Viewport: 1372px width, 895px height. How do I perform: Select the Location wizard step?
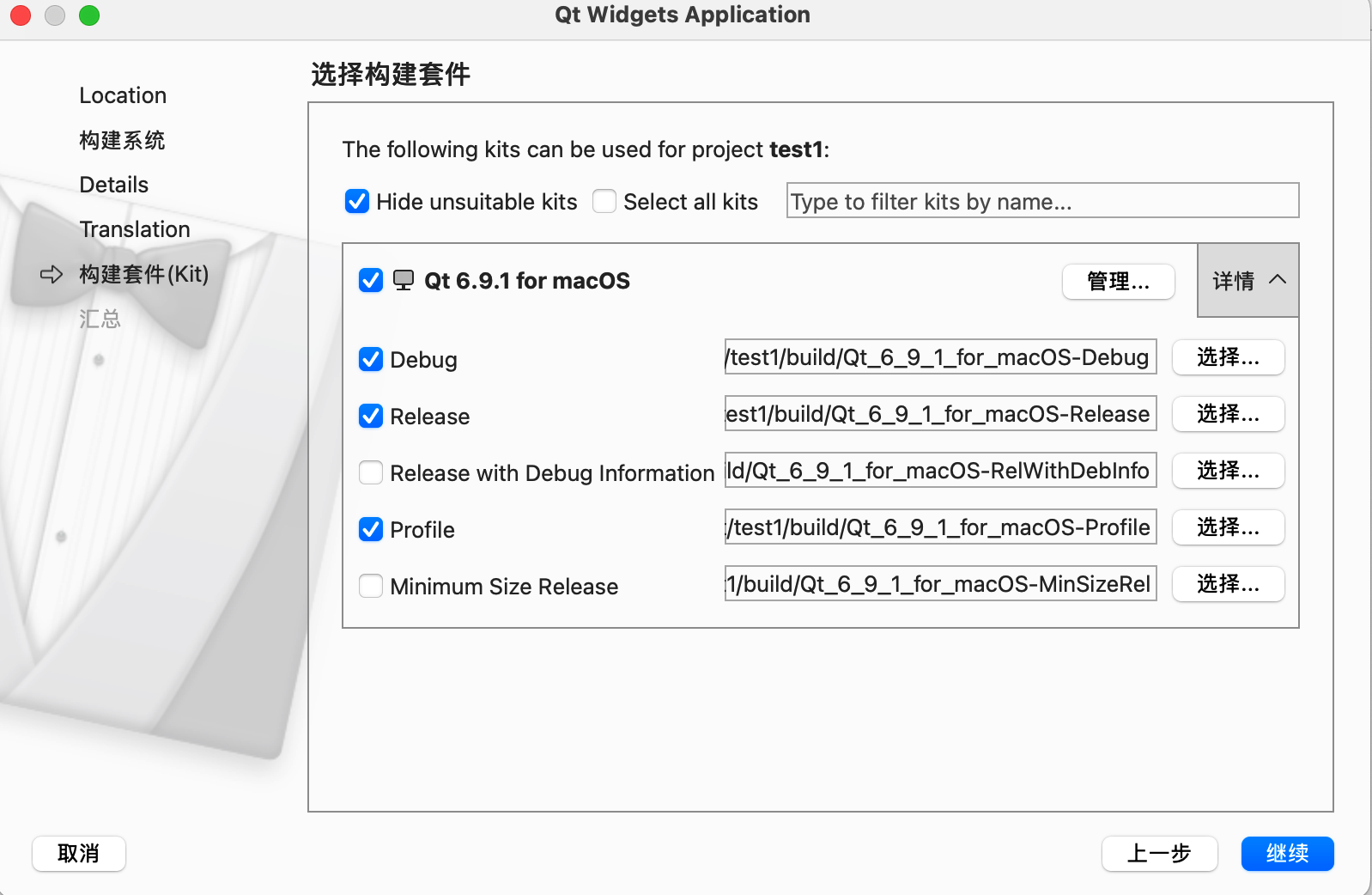pyautogui.click(x=123, y=95)
